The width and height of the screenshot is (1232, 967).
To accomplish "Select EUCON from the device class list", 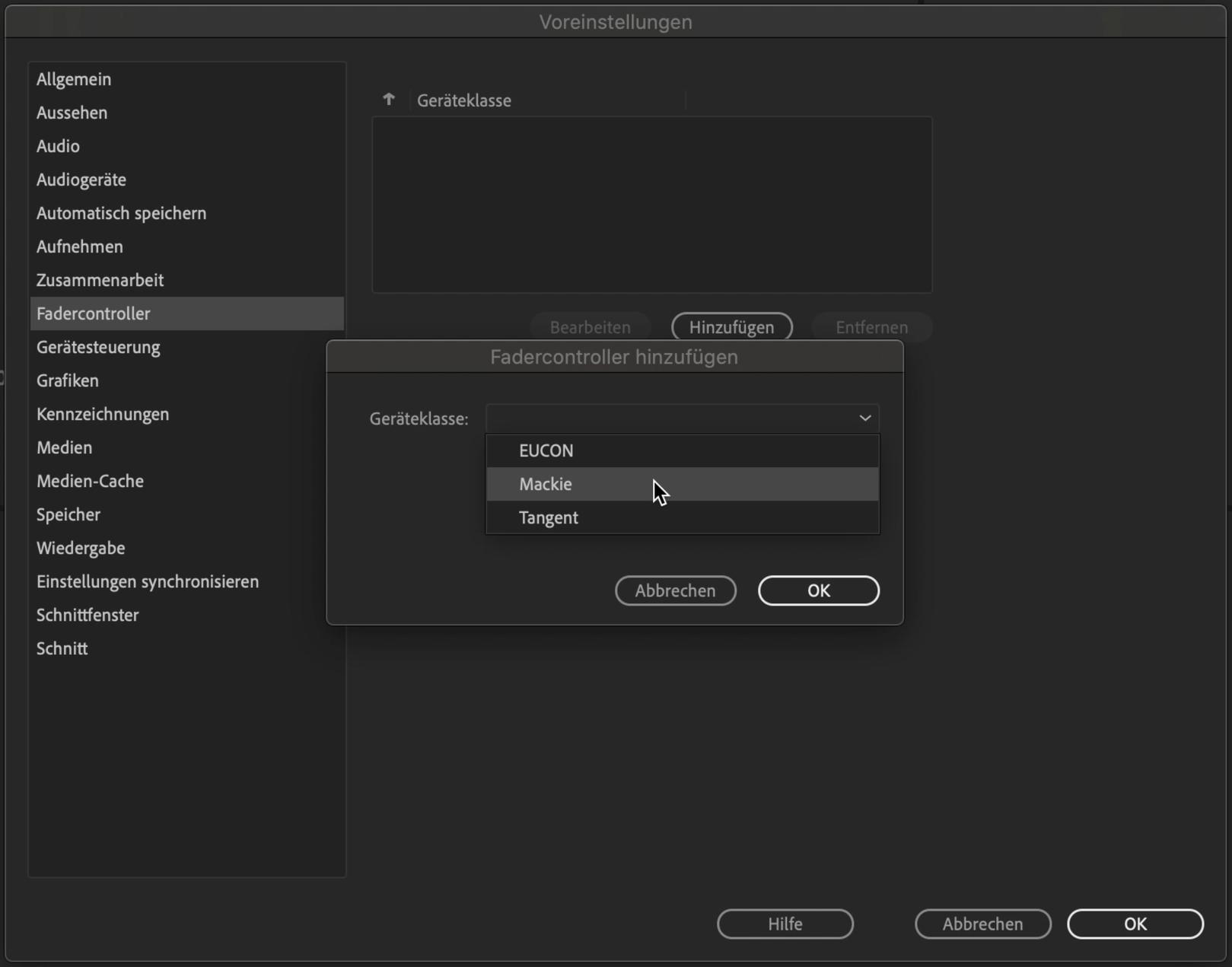I will point(546,450).
